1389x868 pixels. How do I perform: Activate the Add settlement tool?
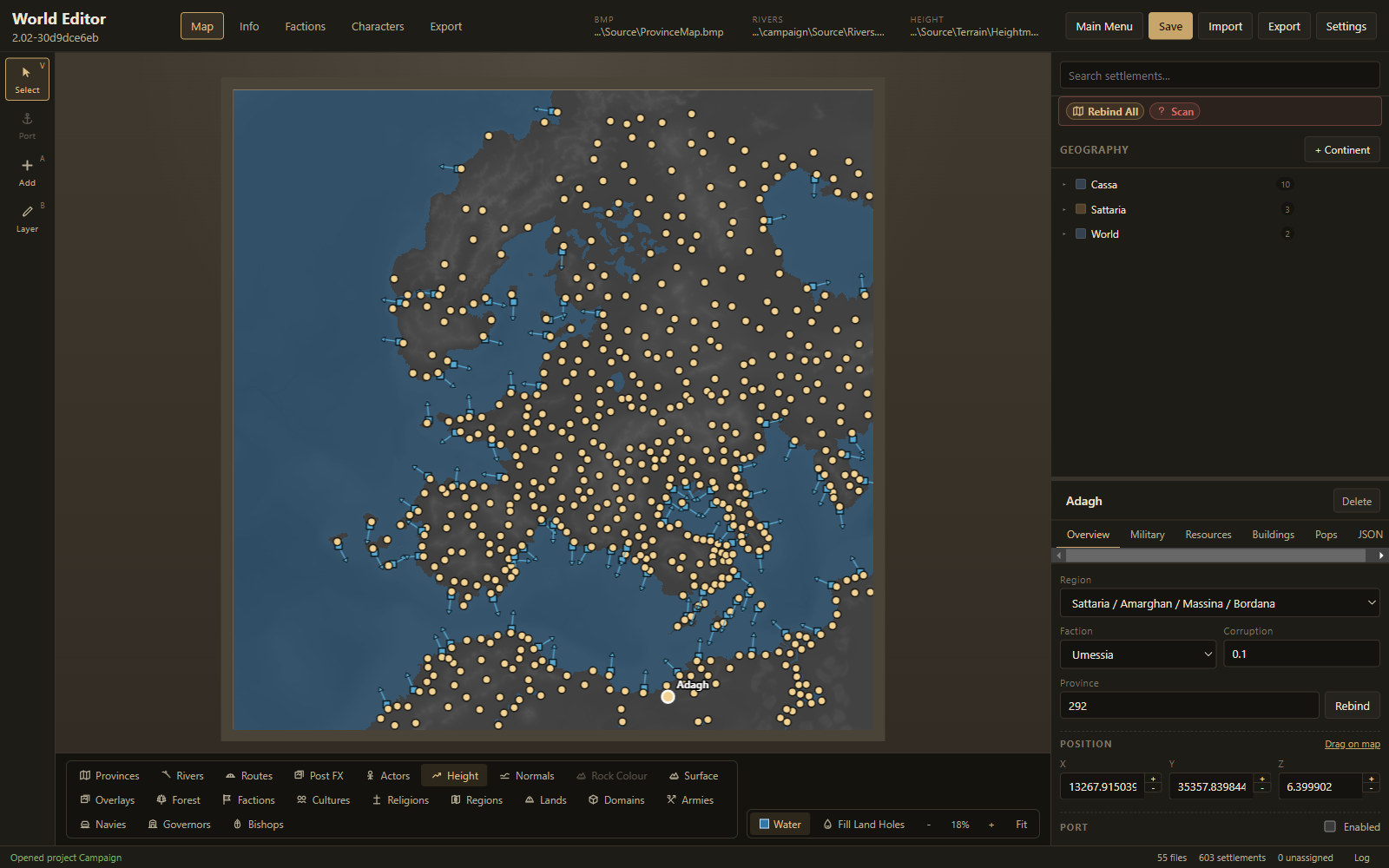click(27, 172)
